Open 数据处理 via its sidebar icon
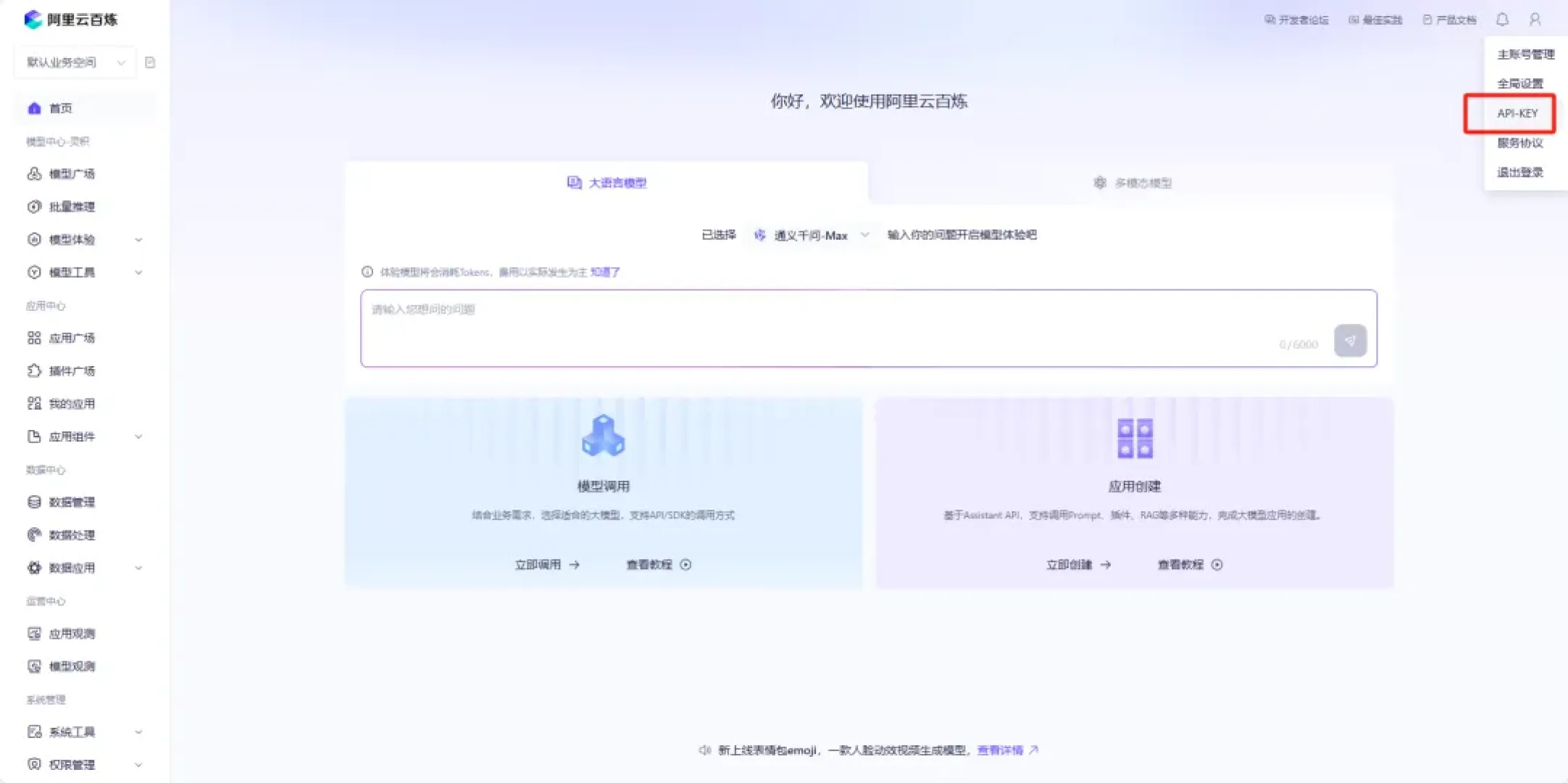Image resolution: width=1568 pixels, height=783 pixels. coord(34,535)
